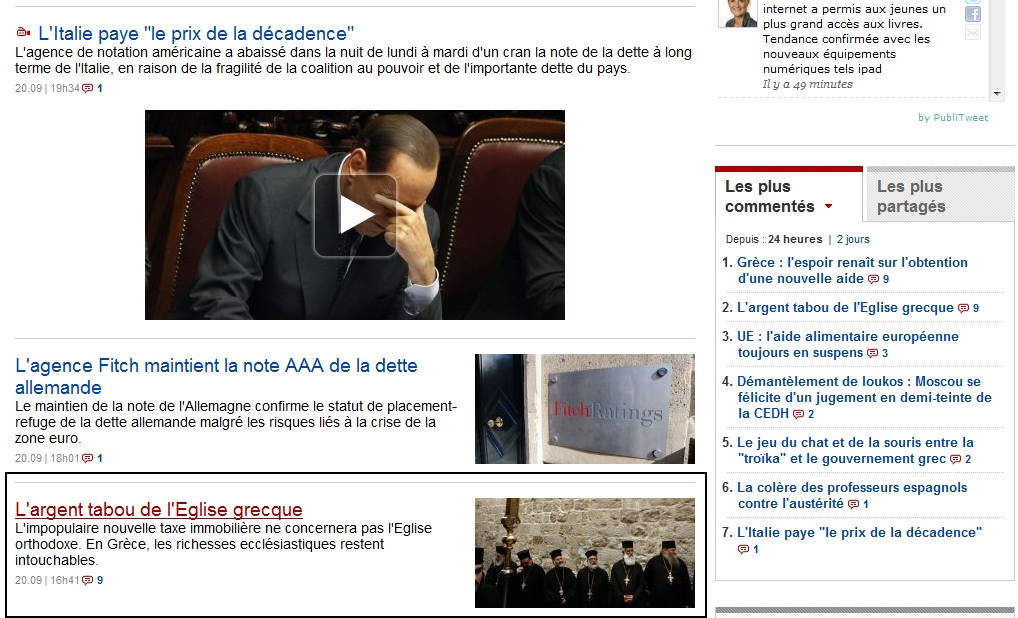
Task: Click comment bubble under L'argent tabou article
Action: [x=88, y=581]
